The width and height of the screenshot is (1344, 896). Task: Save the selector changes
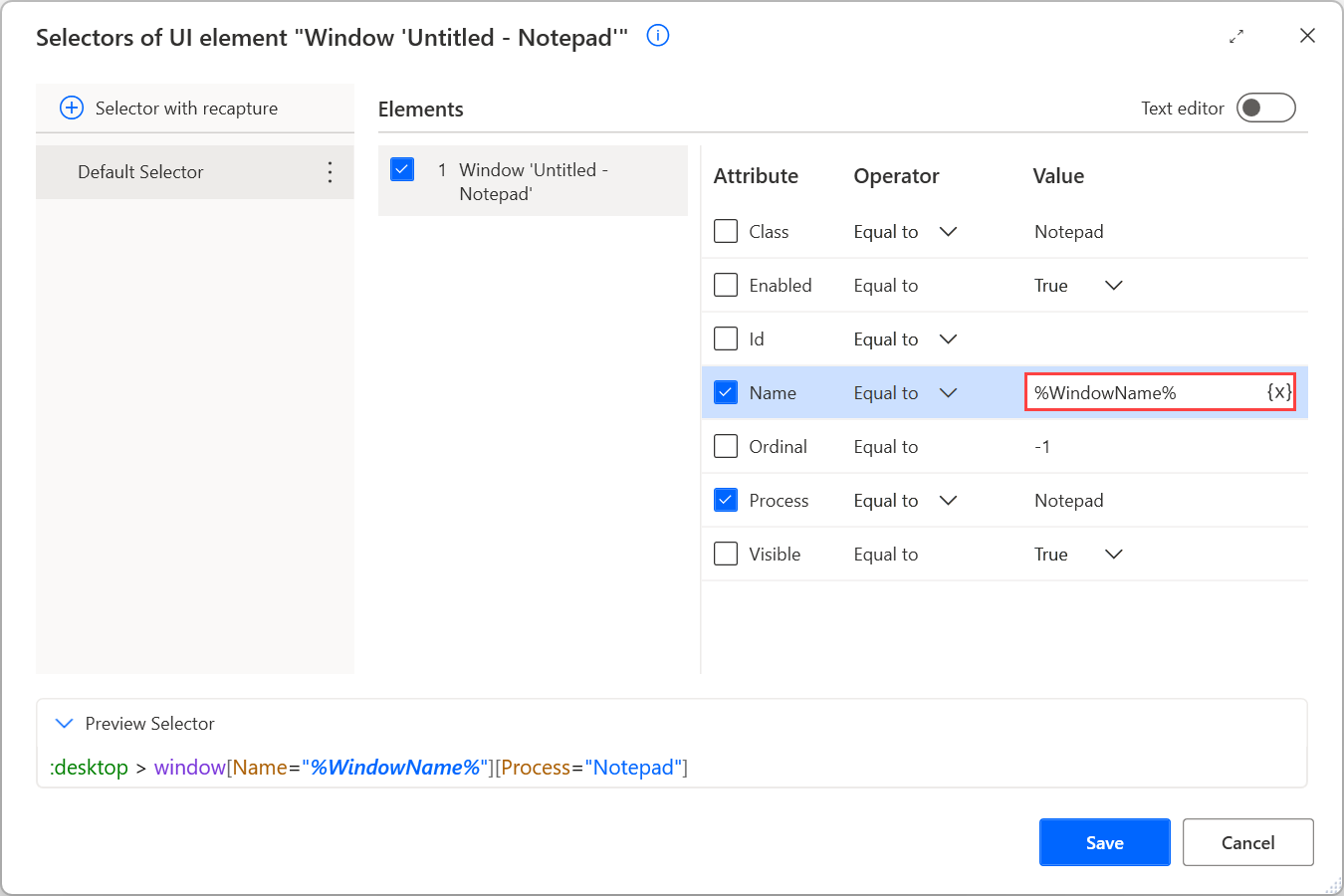[1104, 841]
